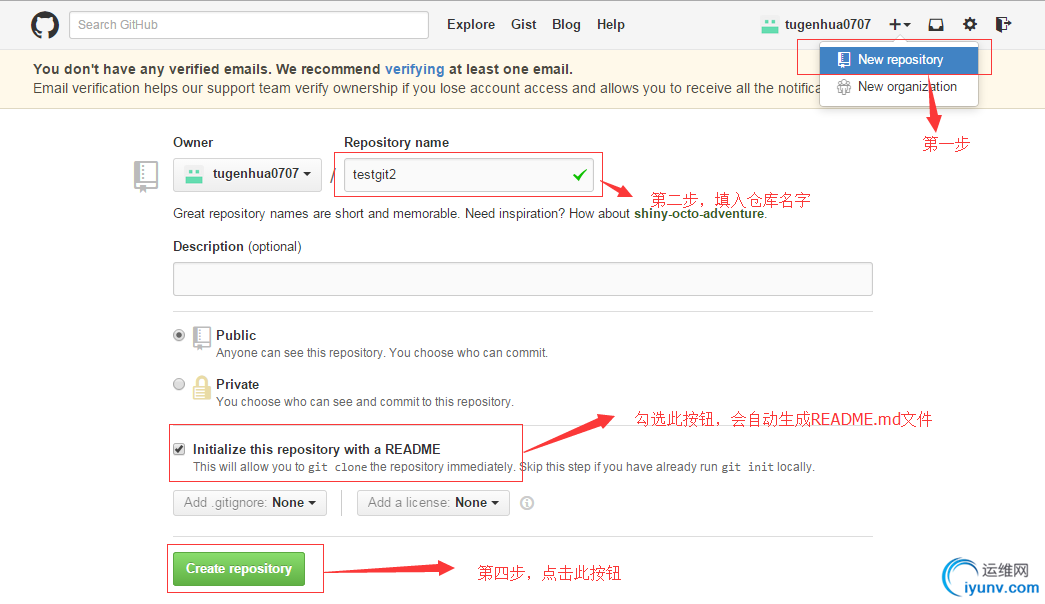Click the tugenhua0707 avatar in header

coord(770,25)
